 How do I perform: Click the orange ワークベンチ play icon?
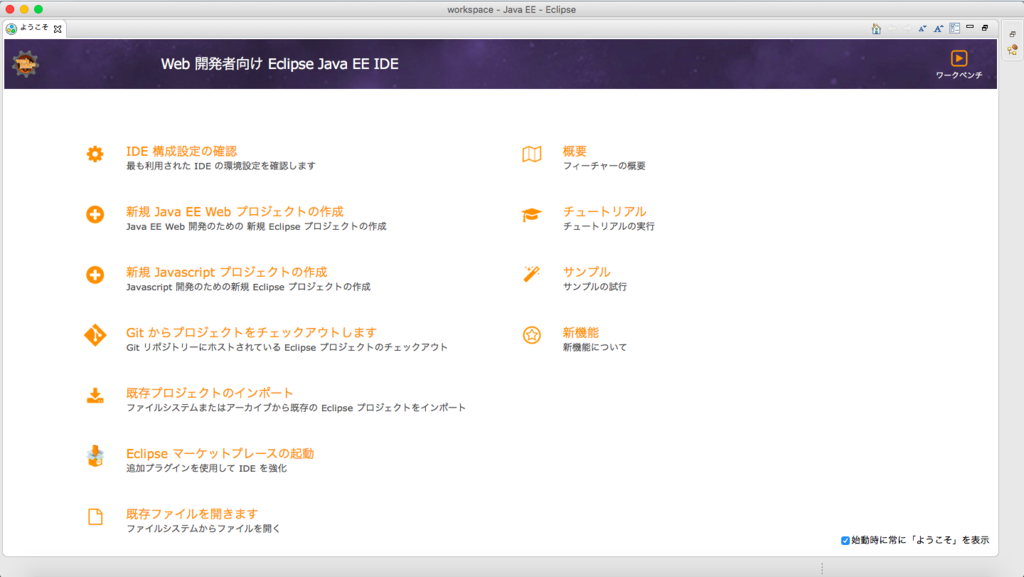[959, 58]
